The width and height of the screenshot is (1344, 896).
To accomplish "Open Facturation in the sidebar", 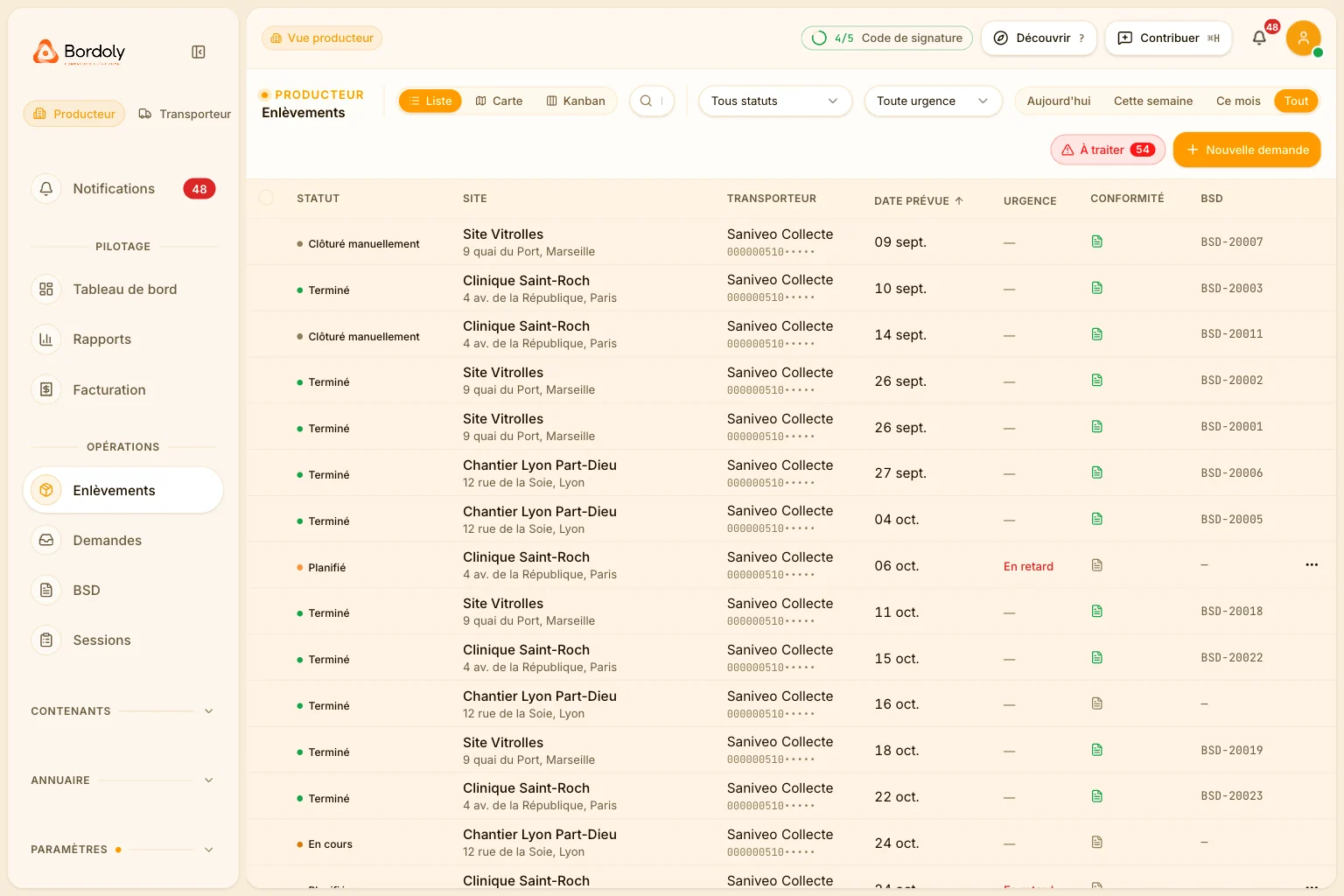I will (x=123, y=390).
